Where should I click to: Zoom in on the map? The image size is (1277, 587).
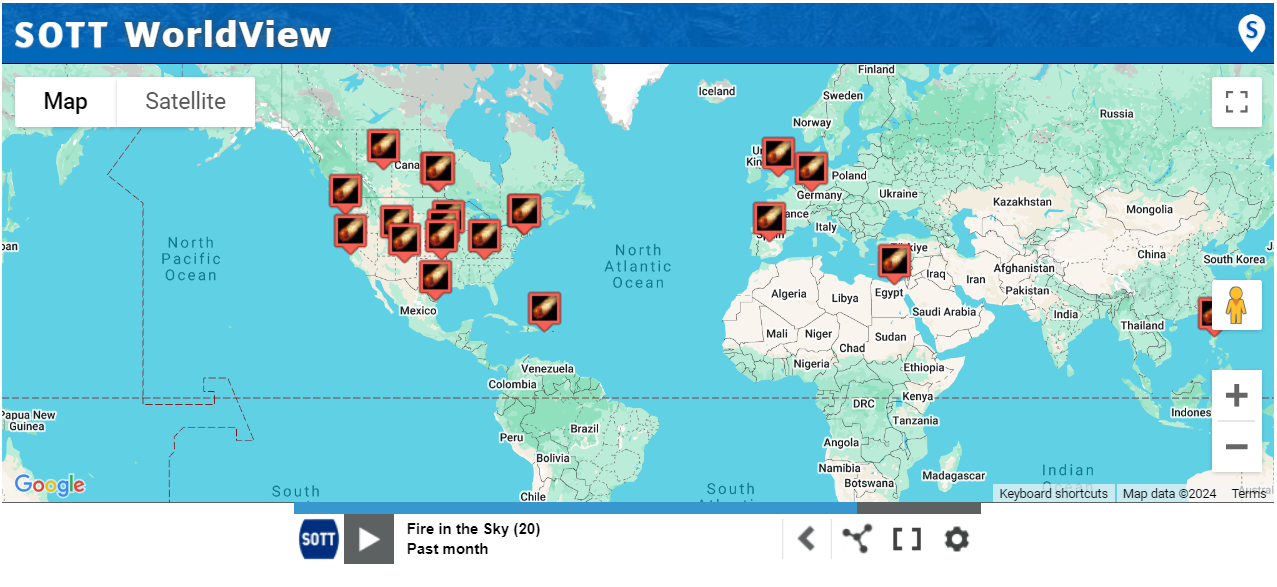[1236, 396]
